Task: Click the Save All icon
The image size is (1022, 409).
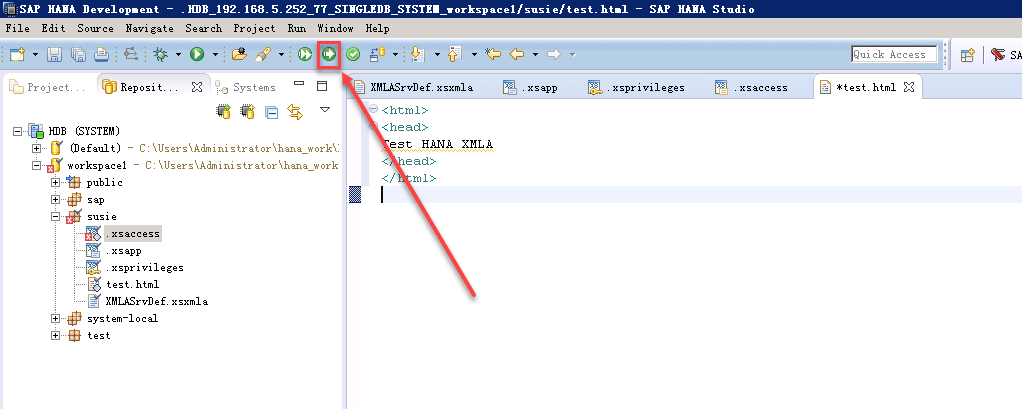Action: [x=78, y=55]
